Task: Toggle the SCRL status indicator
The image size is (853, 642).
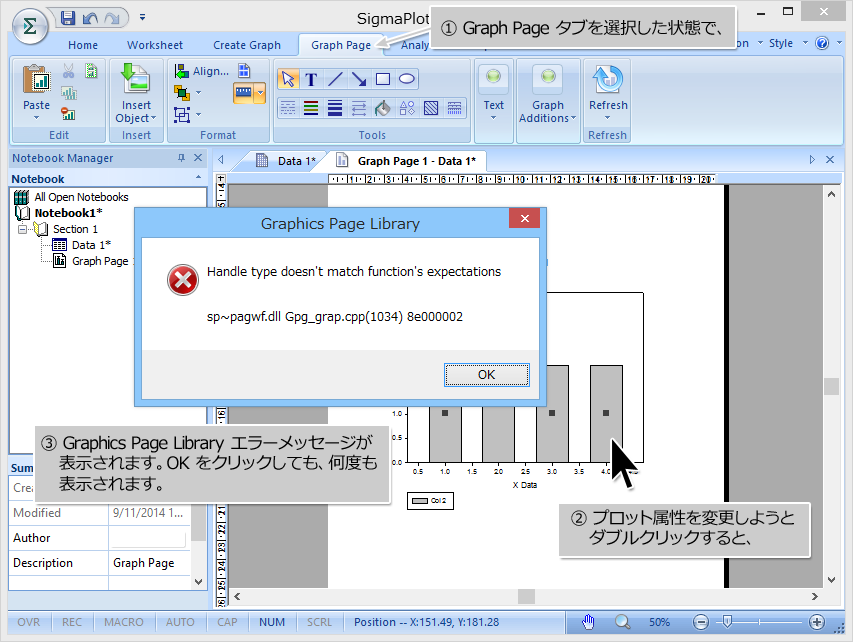Action: point(319,622)
